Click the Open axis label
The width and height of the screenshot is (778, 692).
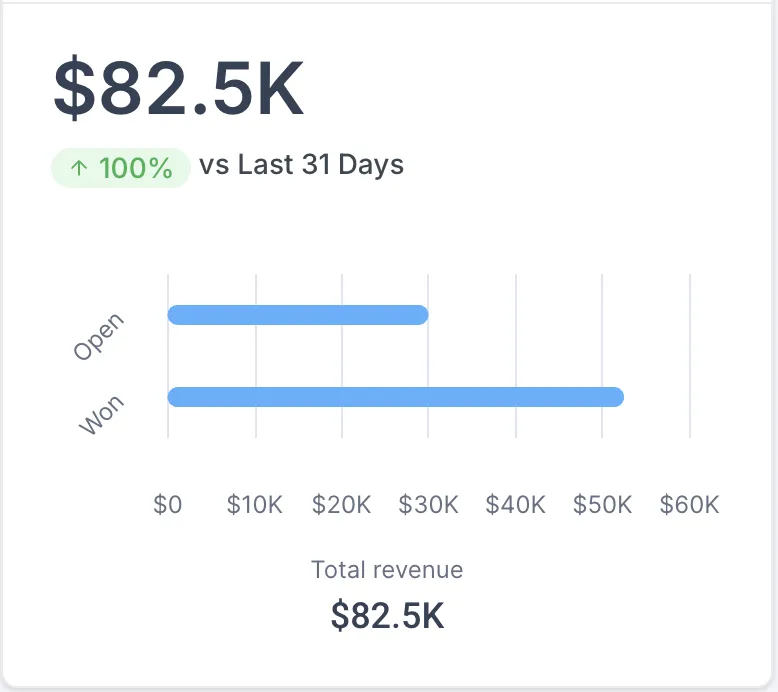click(99, 336)
